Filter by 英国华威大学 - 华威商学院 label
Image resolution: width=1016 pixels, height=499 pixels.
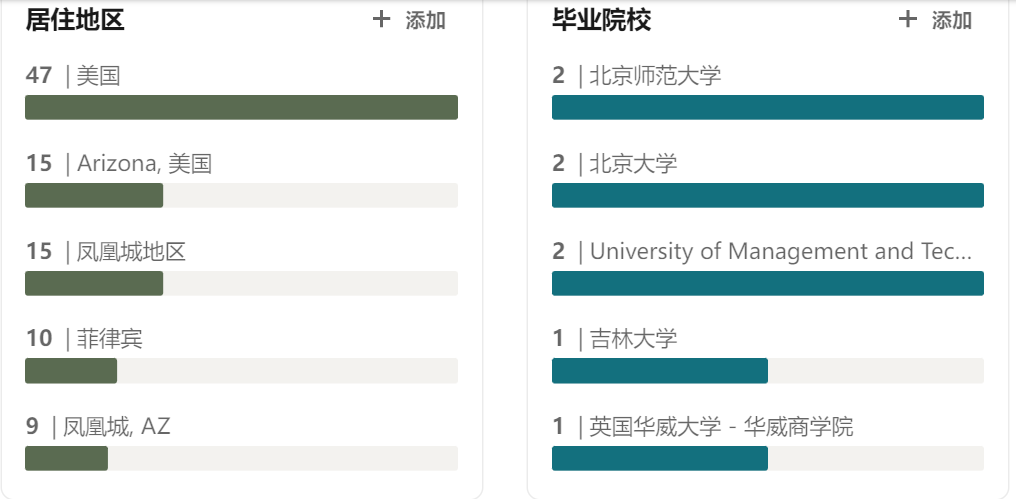click(702, 427)
